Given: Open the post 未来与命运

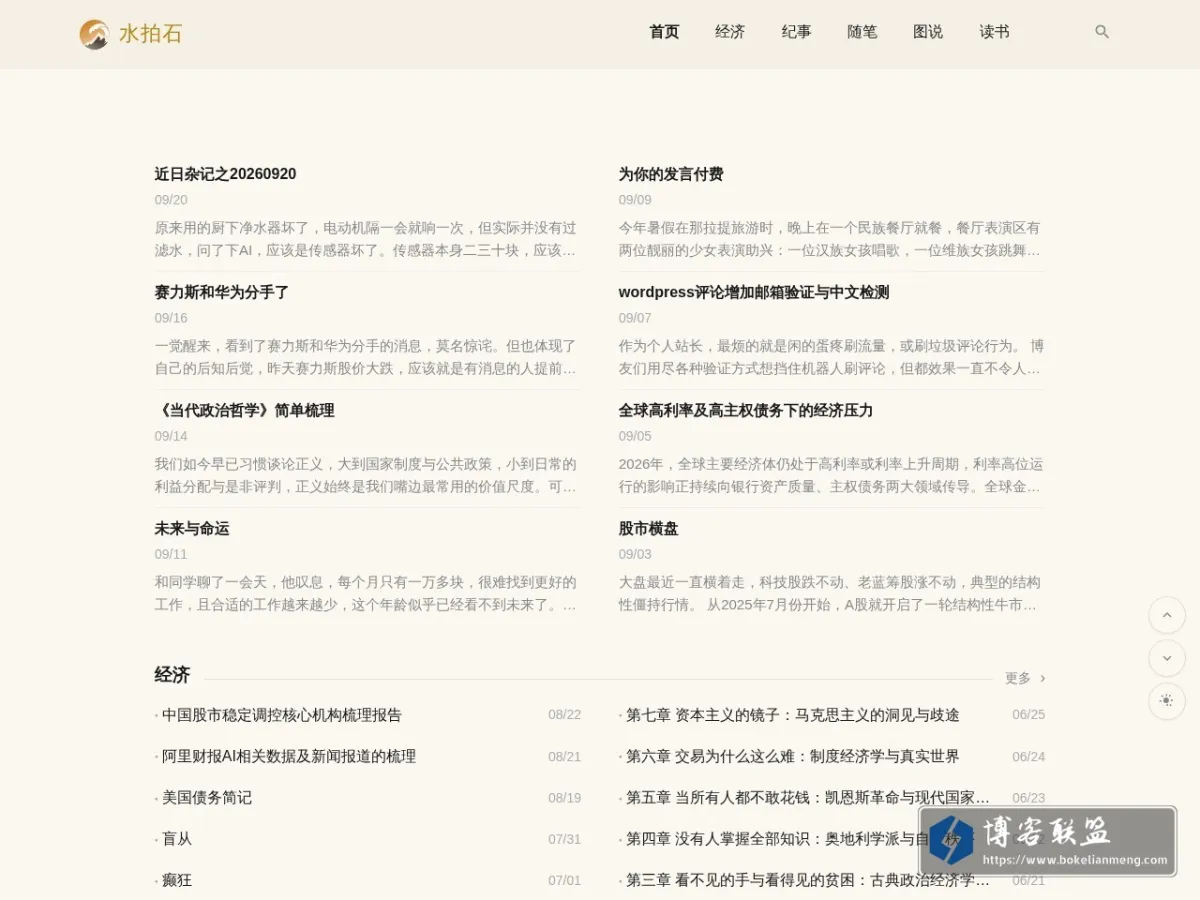Looking at the screenshot, I should pyautogui.click(x=192, y=528).
